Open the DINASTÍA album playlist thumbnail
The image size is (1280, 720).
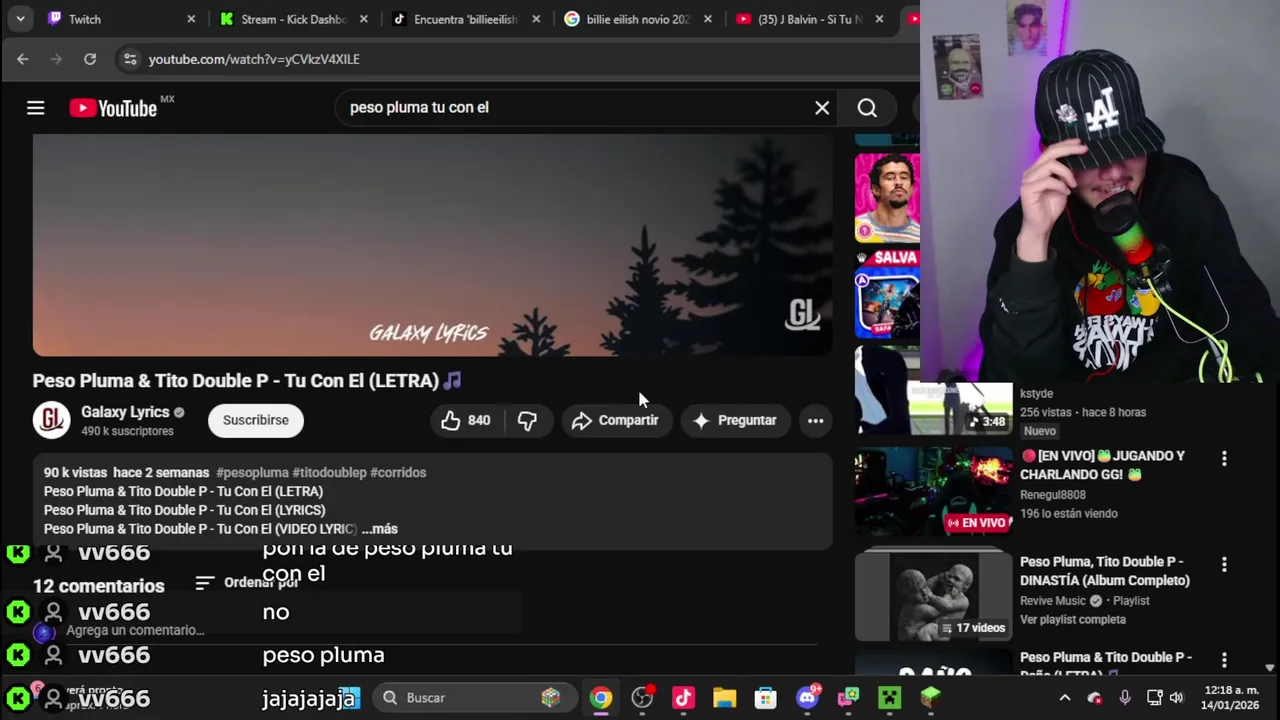coord(934,596)
